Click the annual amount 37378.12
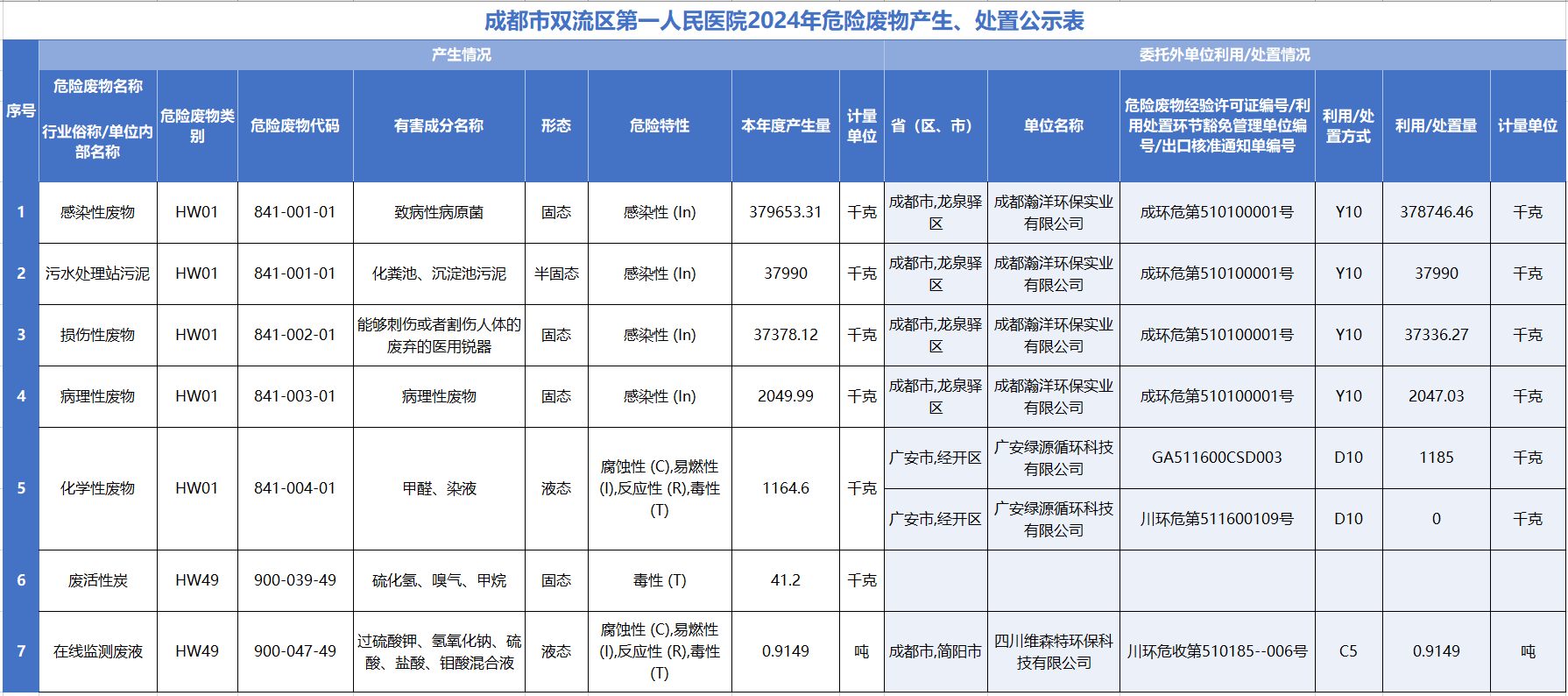Screen dimensions: 1568x696 [786, 335]
